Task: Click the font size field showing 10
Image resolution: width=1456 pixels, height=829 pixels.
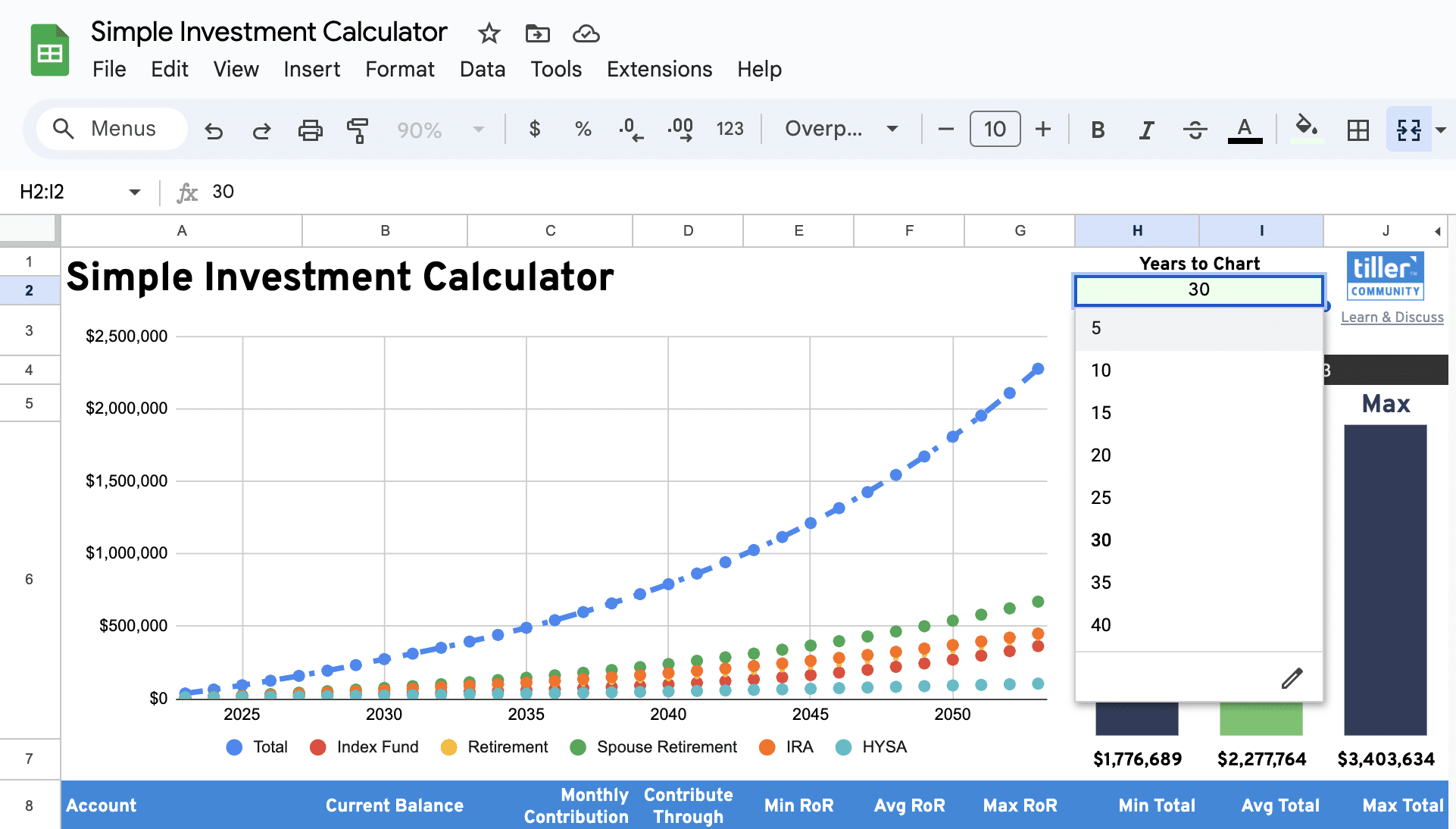Action: point(995,129)
